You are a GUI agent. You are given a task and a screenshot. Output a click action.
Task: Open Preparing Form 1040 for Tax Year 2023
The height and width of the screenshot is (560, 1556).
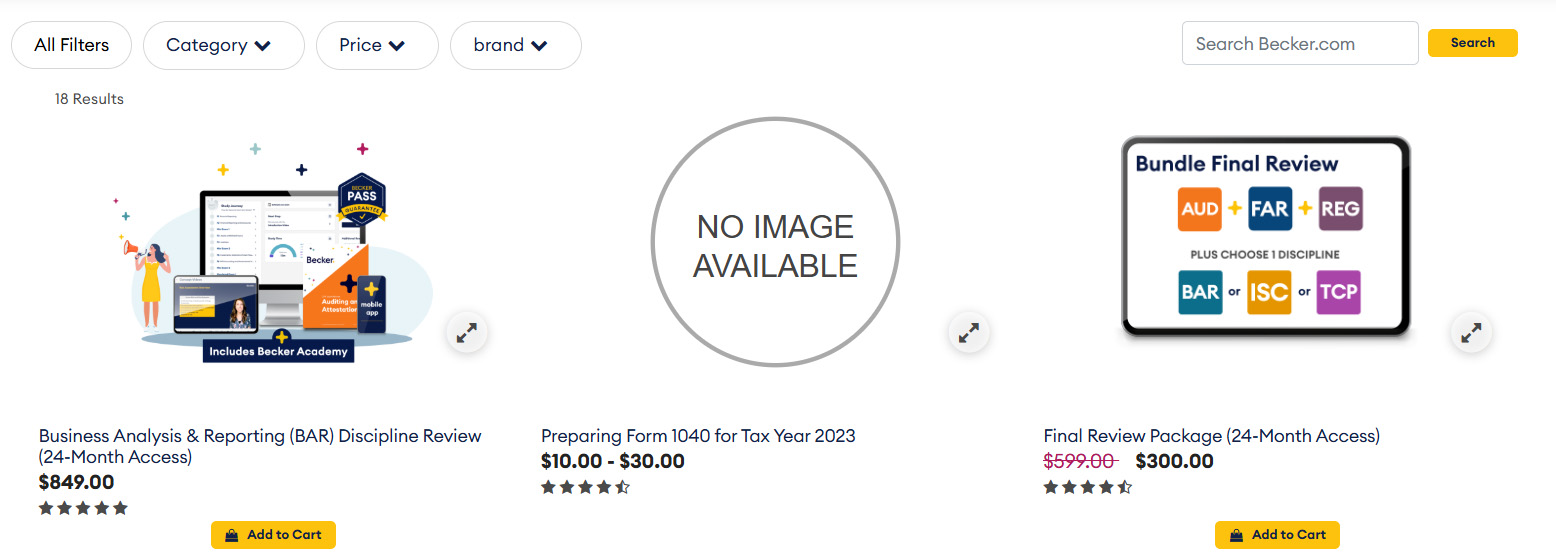coord(698,436)
